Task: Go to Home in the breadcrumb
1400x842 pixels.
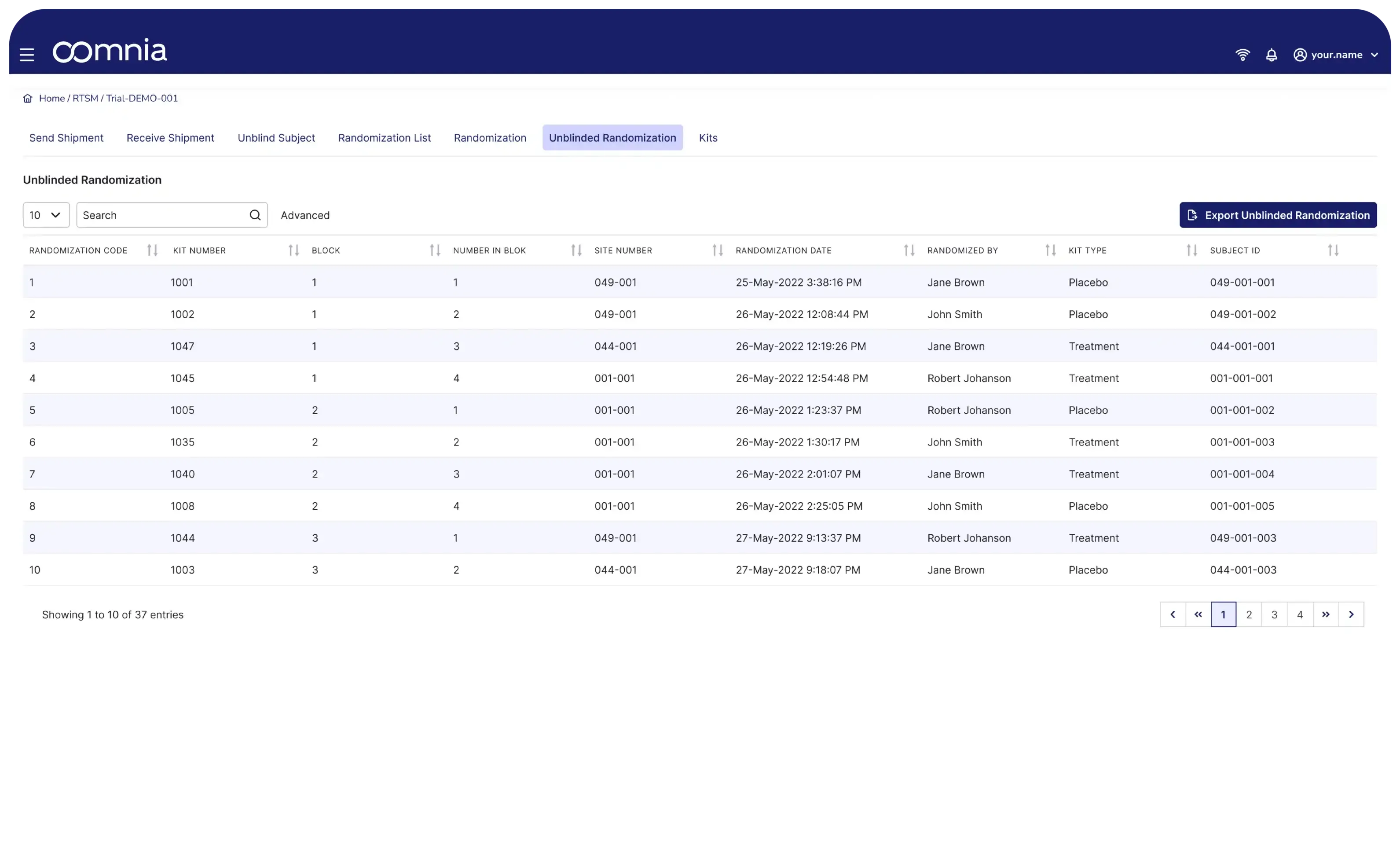Action: 52,98
